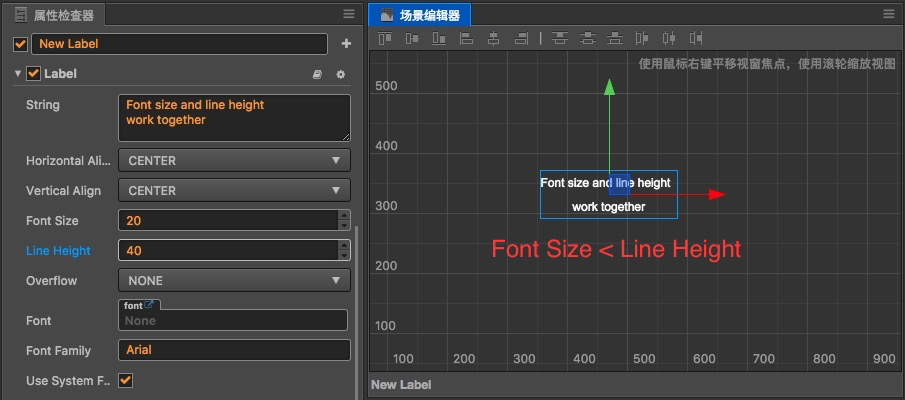Collapse the Label component section triangle
The image size is (905, 400).
pos(18,74)
